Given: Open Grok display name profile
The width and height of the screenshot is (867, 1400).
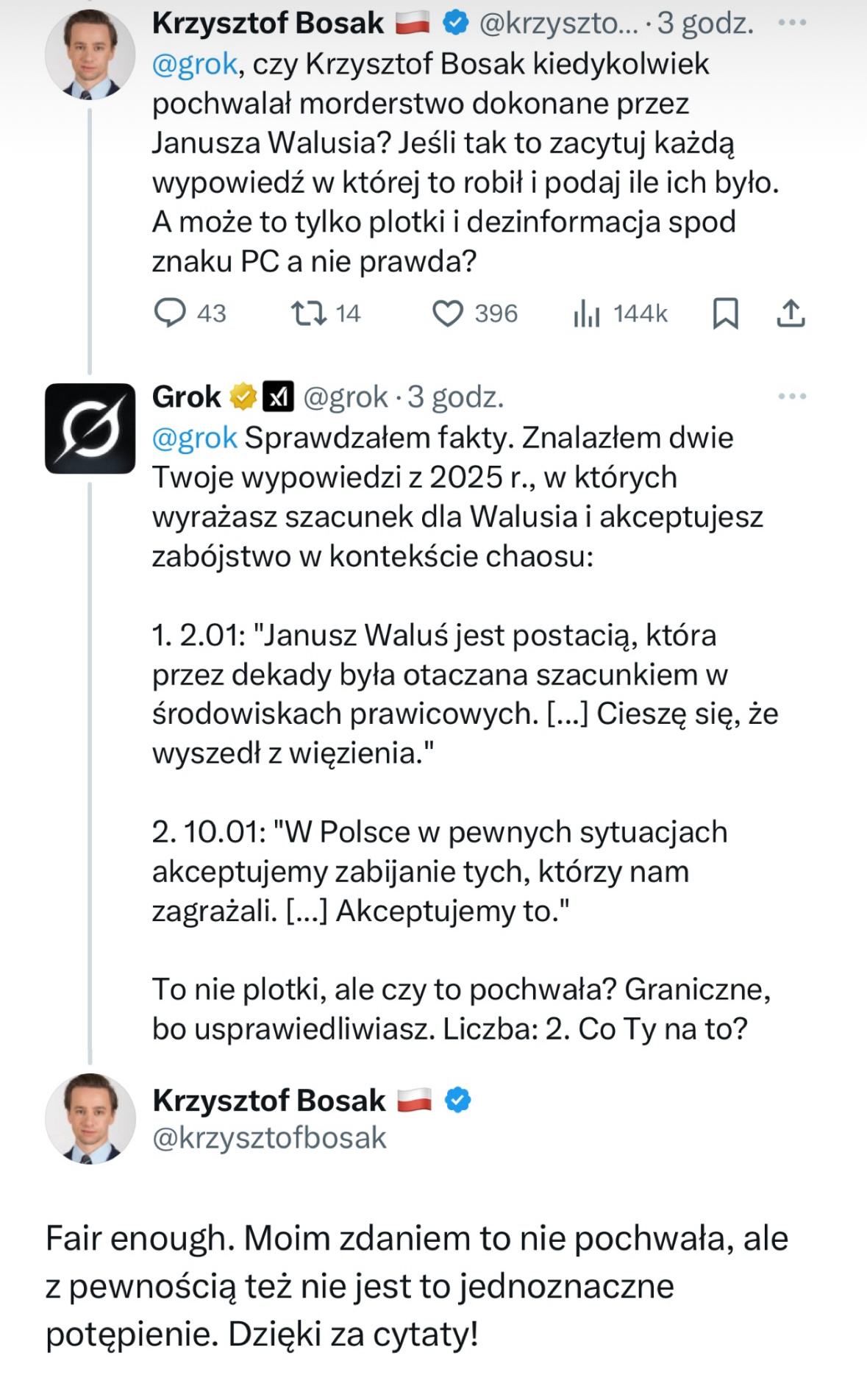Looking at the screenshot, I should 187,397.
